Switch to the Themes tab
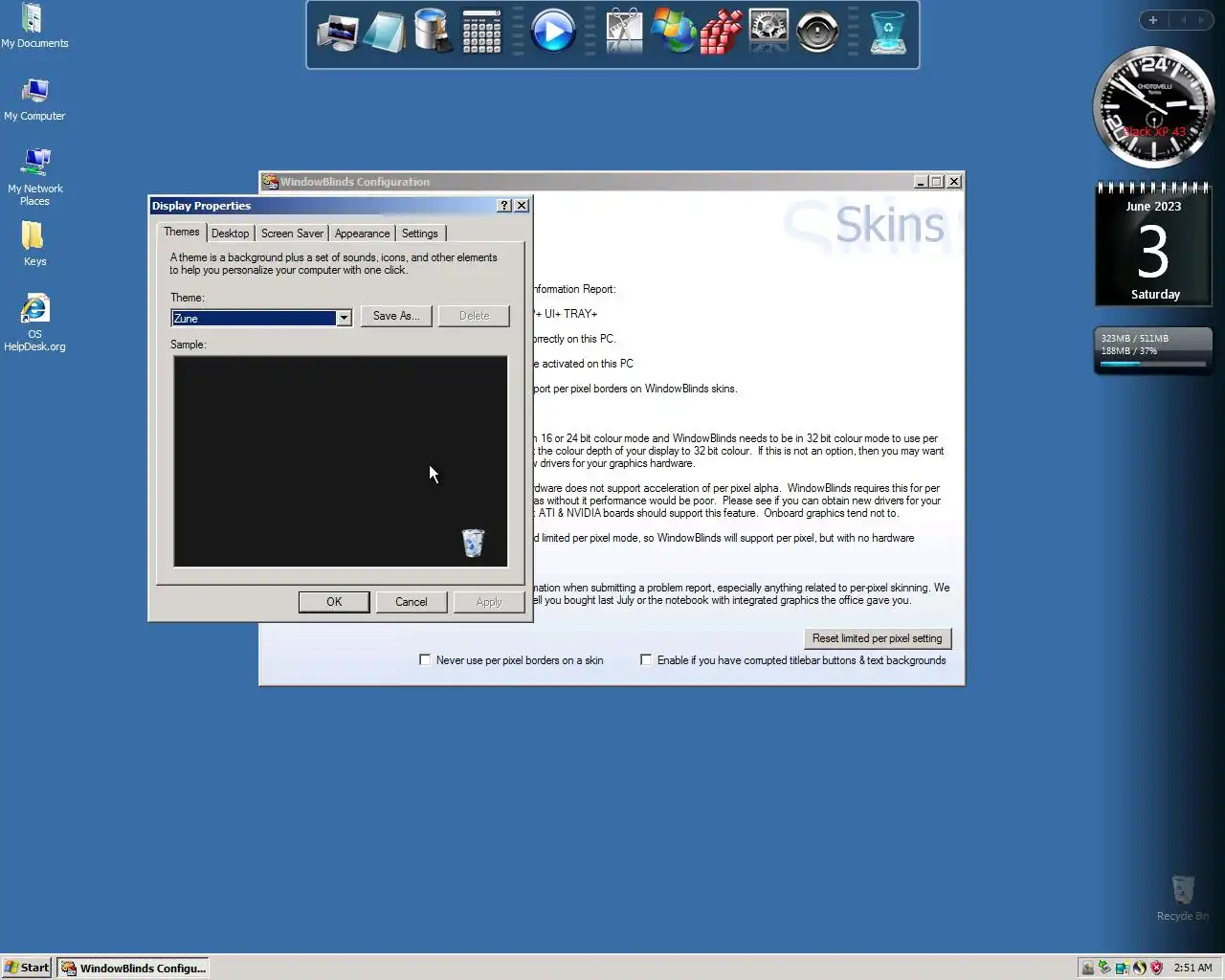Viewport: 1225px width, 980px height. click(x=181, y=232)
